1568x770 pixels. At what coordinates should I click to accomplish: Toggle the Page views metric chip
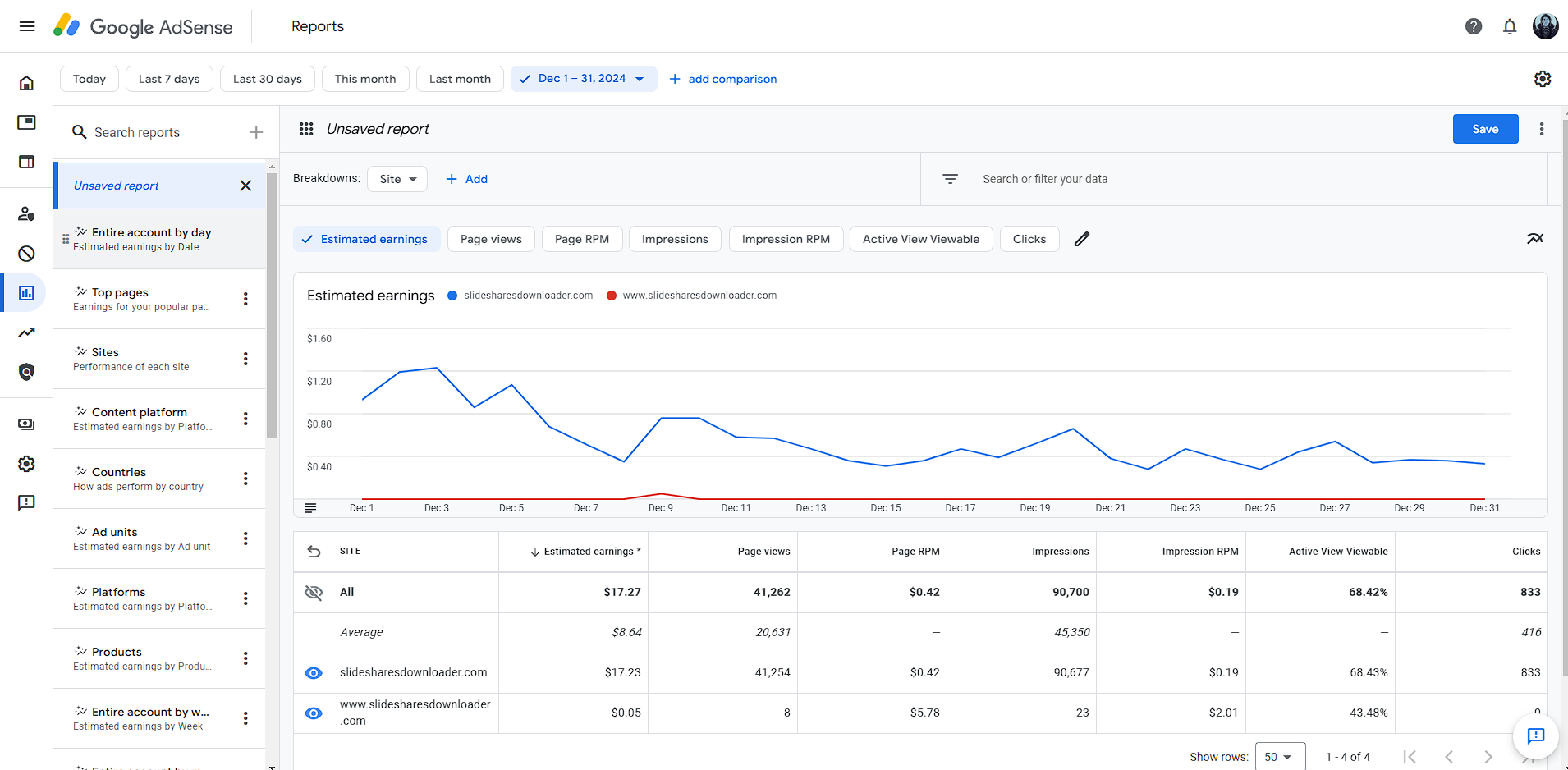point(491,239)
